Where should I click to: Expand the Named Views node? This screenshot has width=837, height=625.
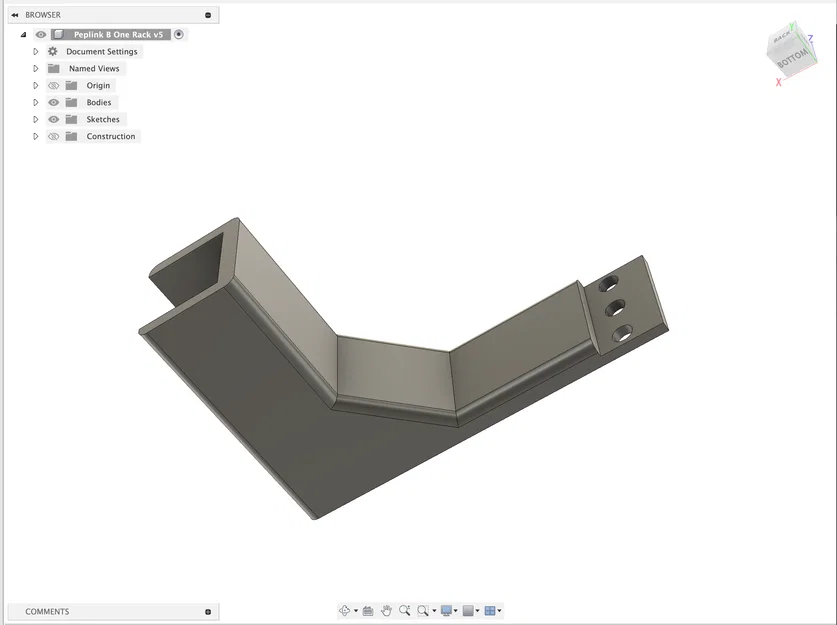(35, 68)
